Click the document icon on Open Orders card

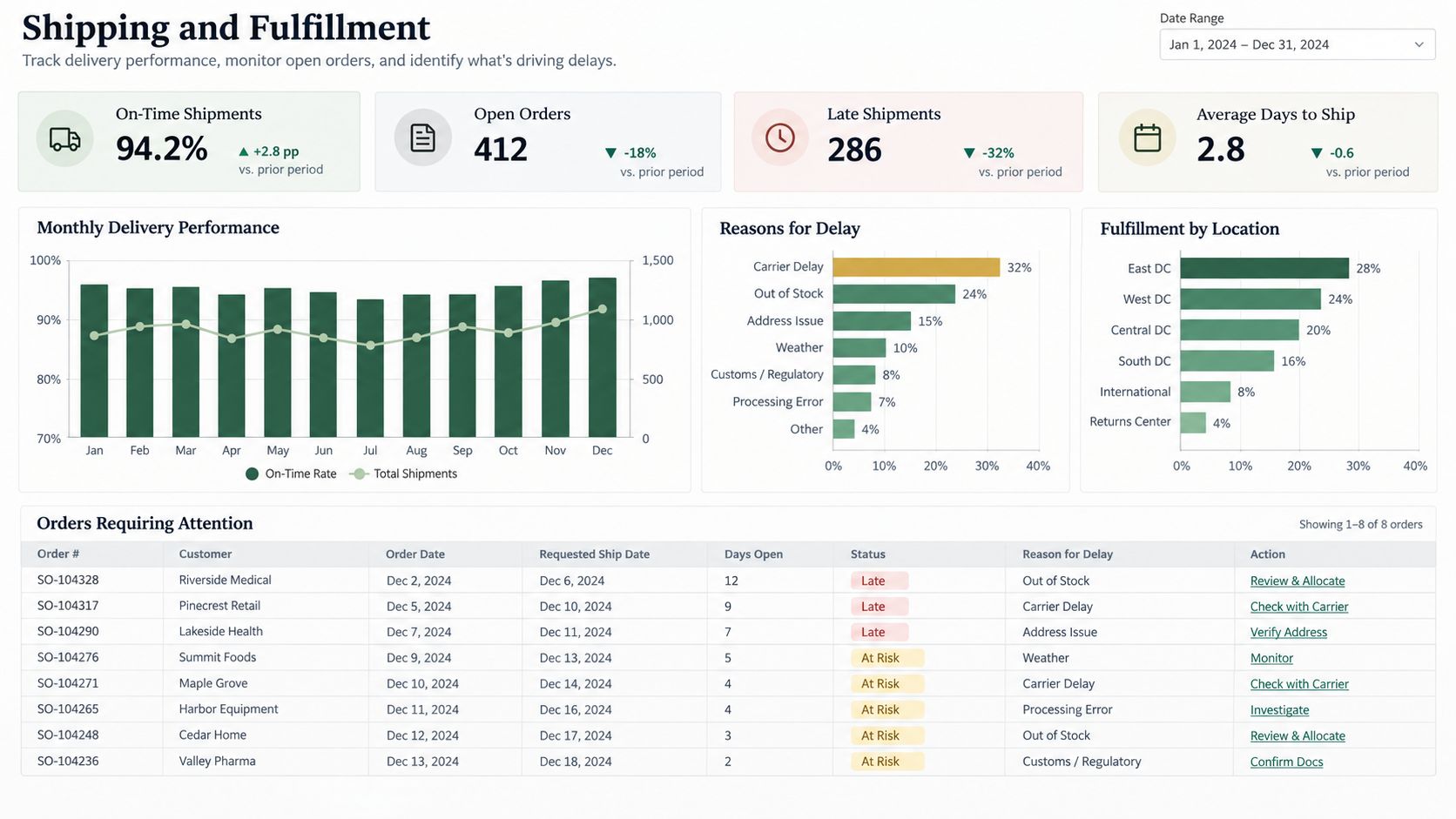pyautogui.click(x=422, y=138)
